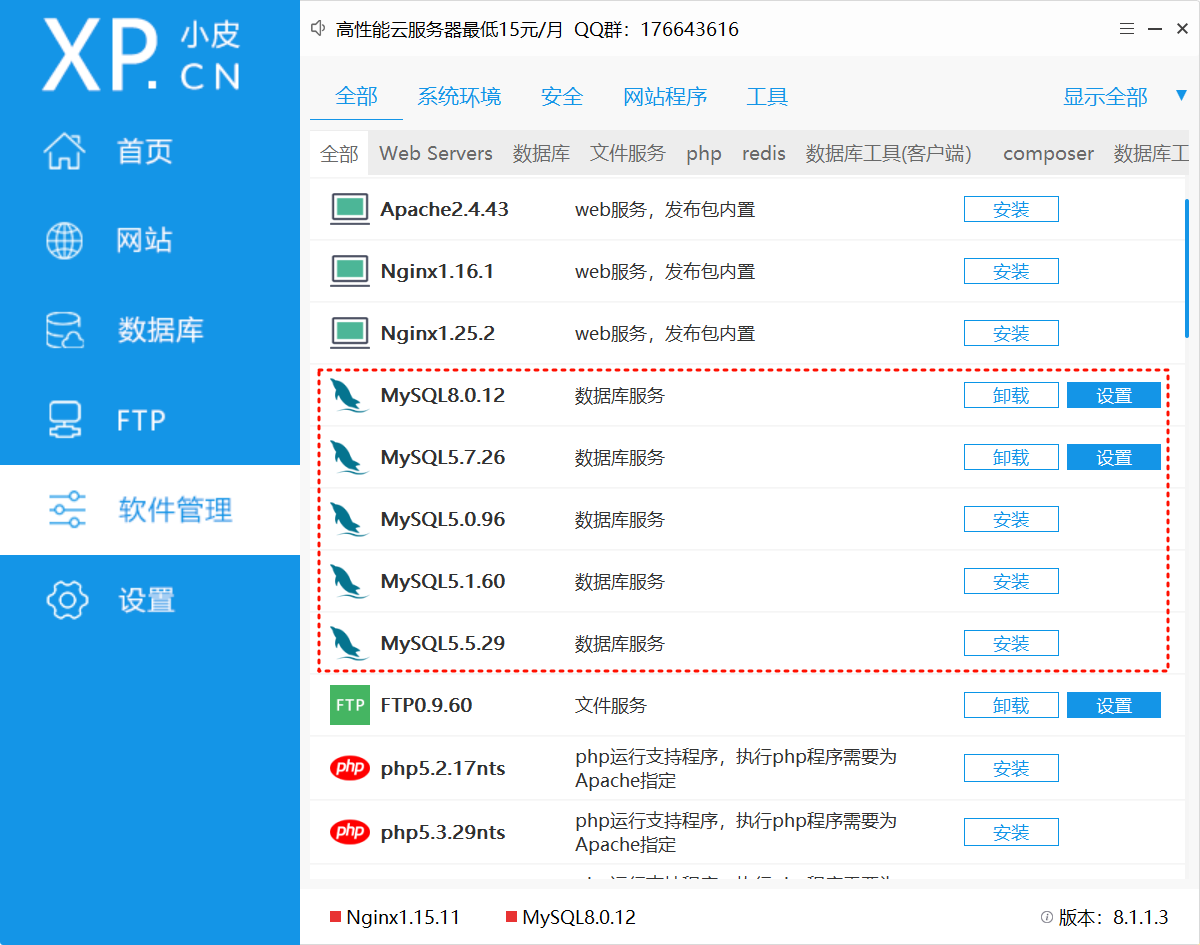Click the 高性能云服务器最低15元/月 announcement text
Viewport: 1200px width, 945px height.
pos(450,29)
